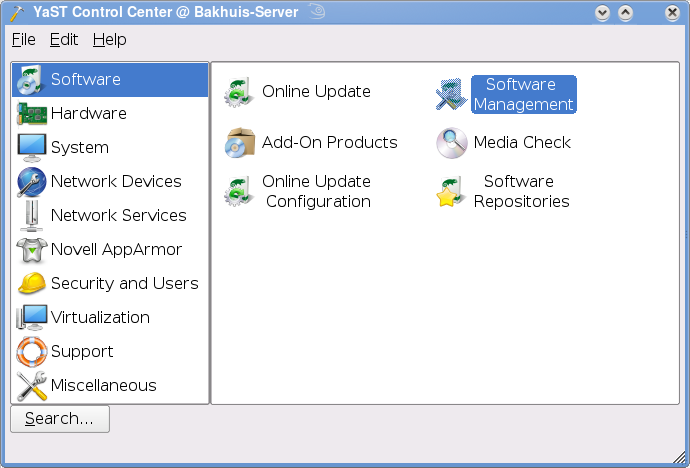Open Online Update Configuration label
This screenshot has height=468, width=690.
click(317, 191)
